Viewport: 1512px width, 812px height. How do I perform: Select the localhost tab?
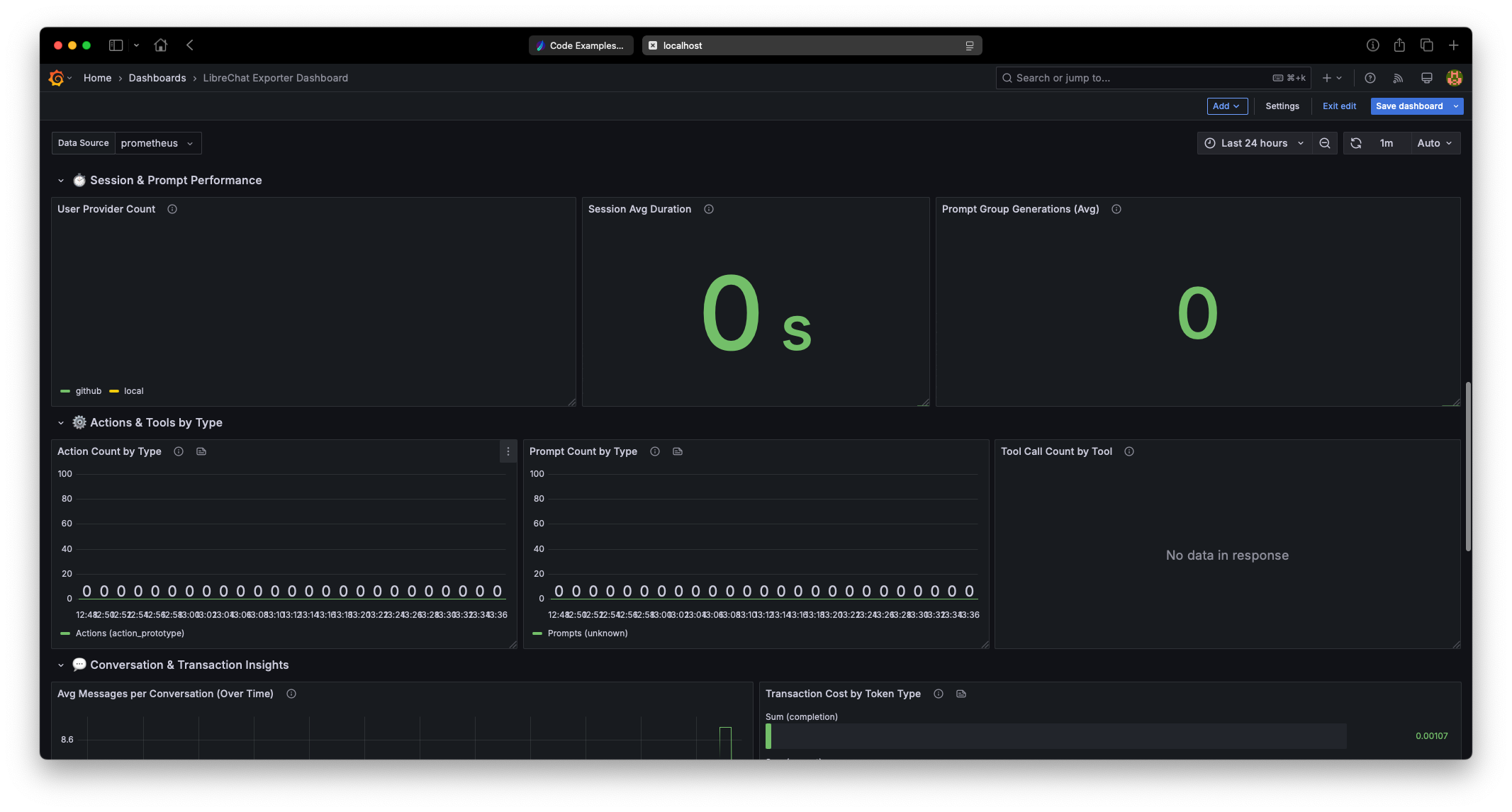(x=812, y=45)
